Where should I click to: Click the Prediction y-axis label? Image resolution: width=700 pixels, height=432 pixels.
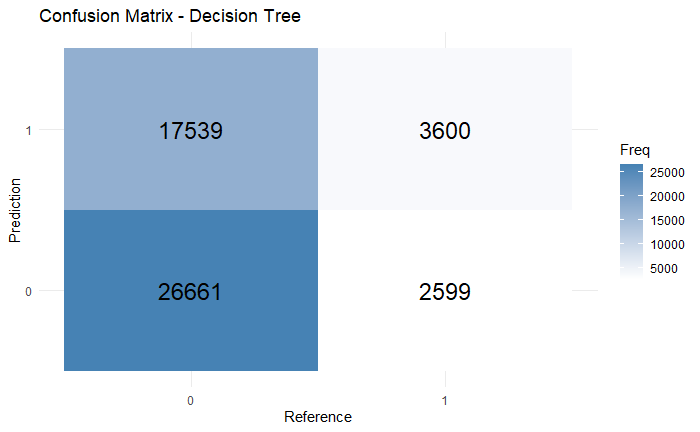click(x=15, y=210)
